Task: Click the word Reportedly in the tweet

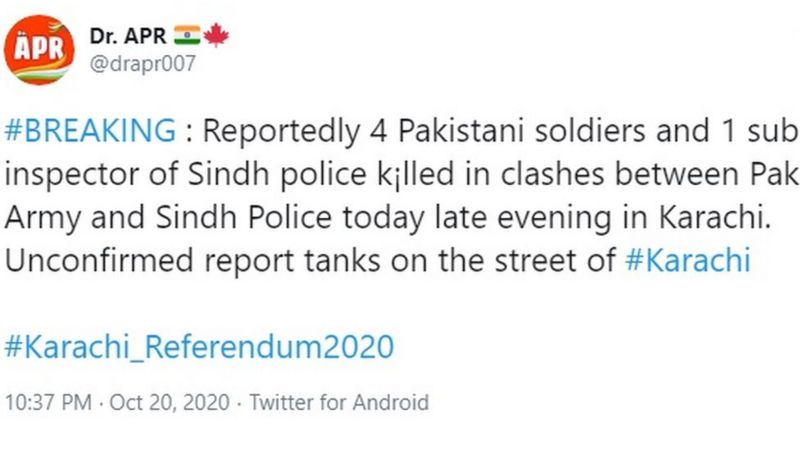Action: [281, 131]
